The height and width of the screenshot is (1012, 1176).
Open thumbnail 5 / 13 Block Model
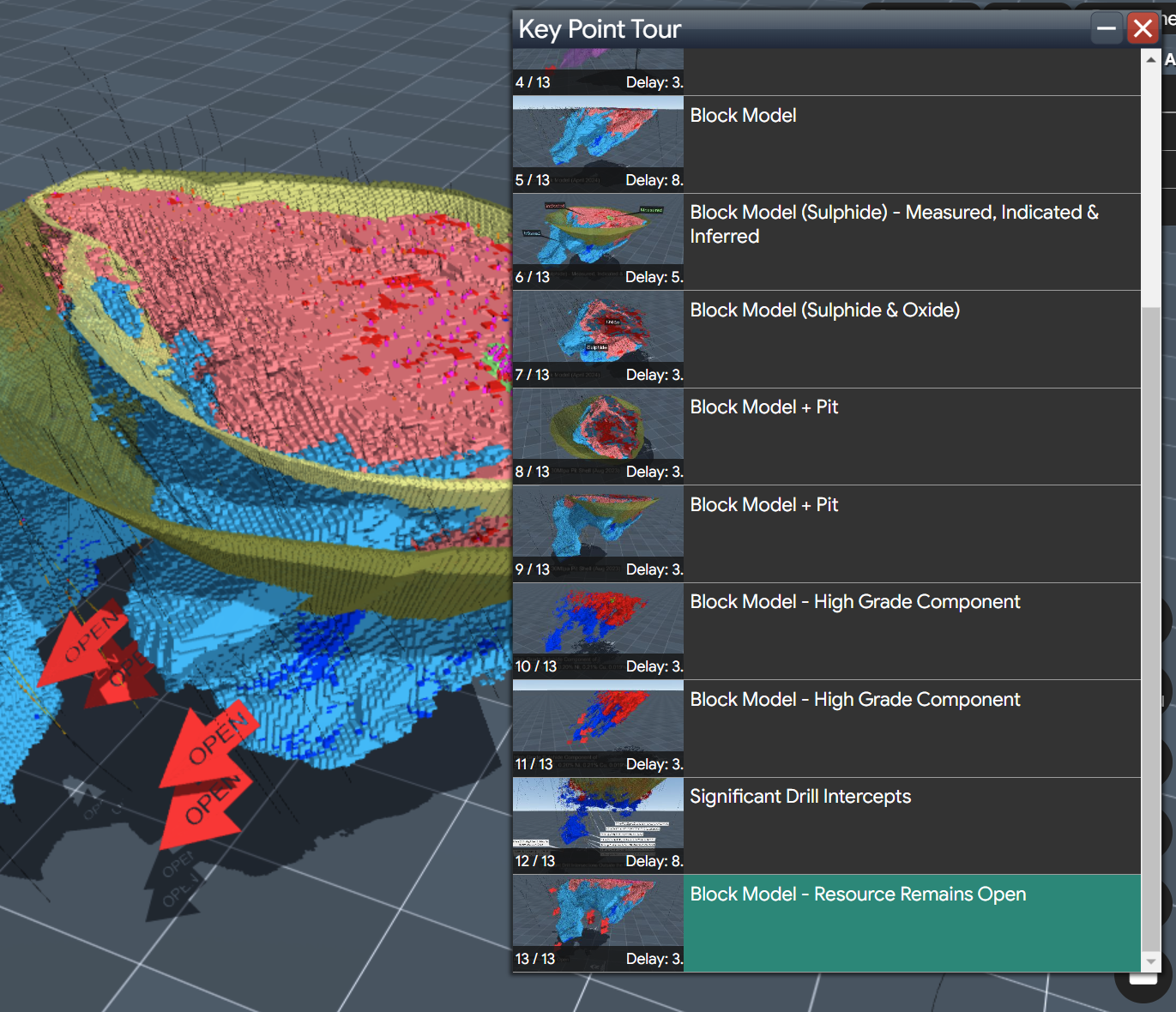point(598,143)
